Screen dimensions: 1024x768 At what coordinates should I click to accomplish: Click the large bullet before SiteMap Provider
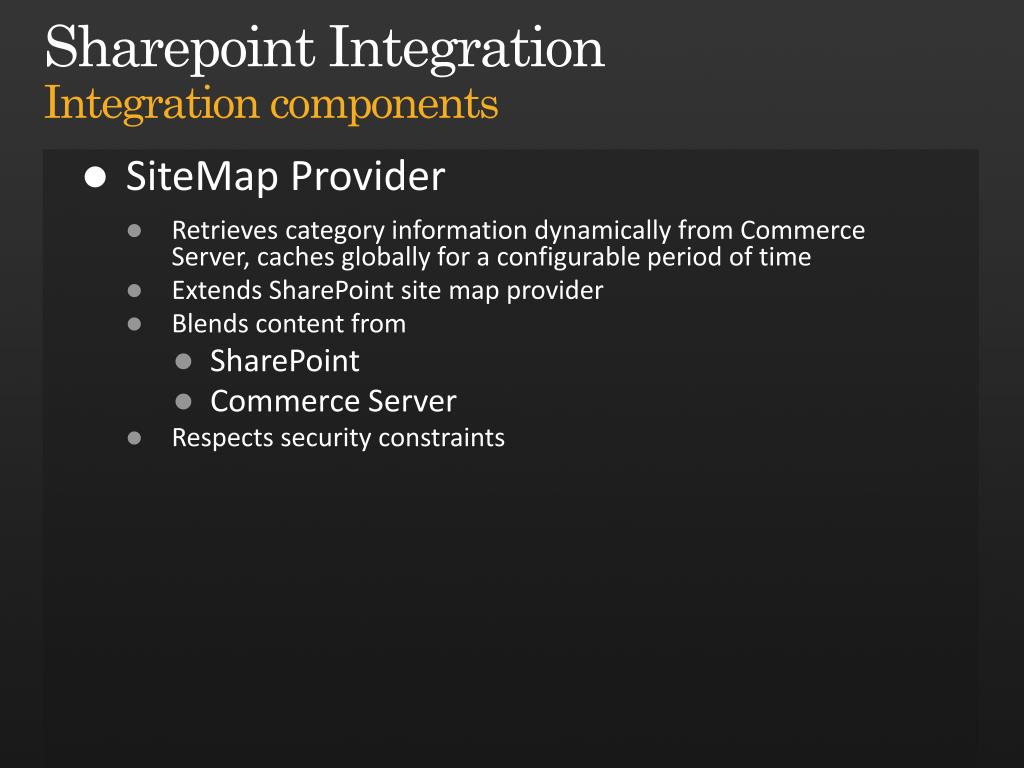(x=95, y=178)
